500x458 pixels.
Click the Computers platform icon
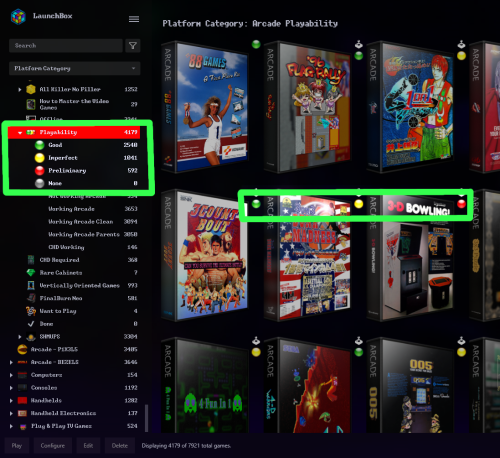(22, 375)
